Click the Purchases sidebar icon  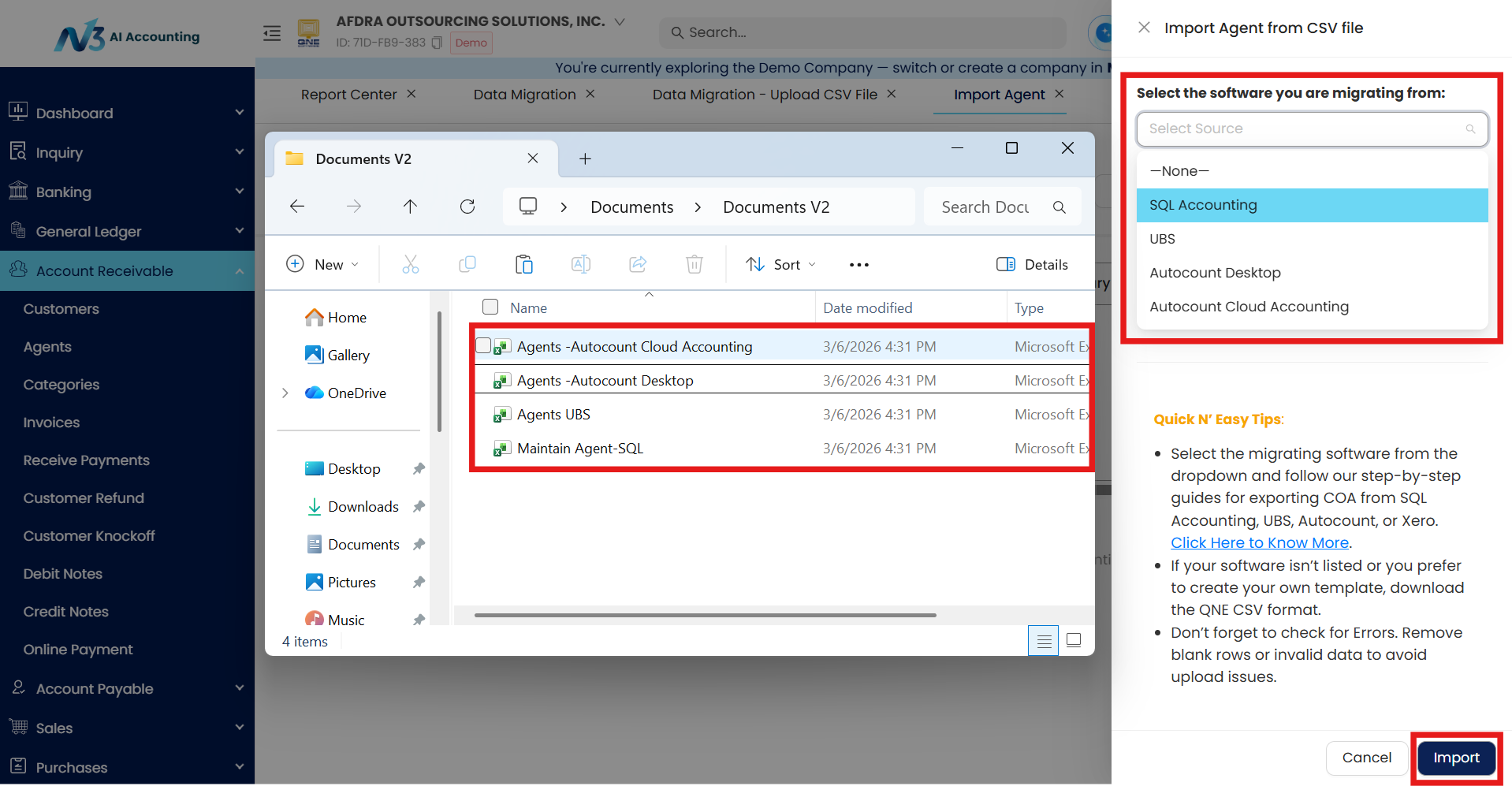pyautogui.click(x=18, y=766)
